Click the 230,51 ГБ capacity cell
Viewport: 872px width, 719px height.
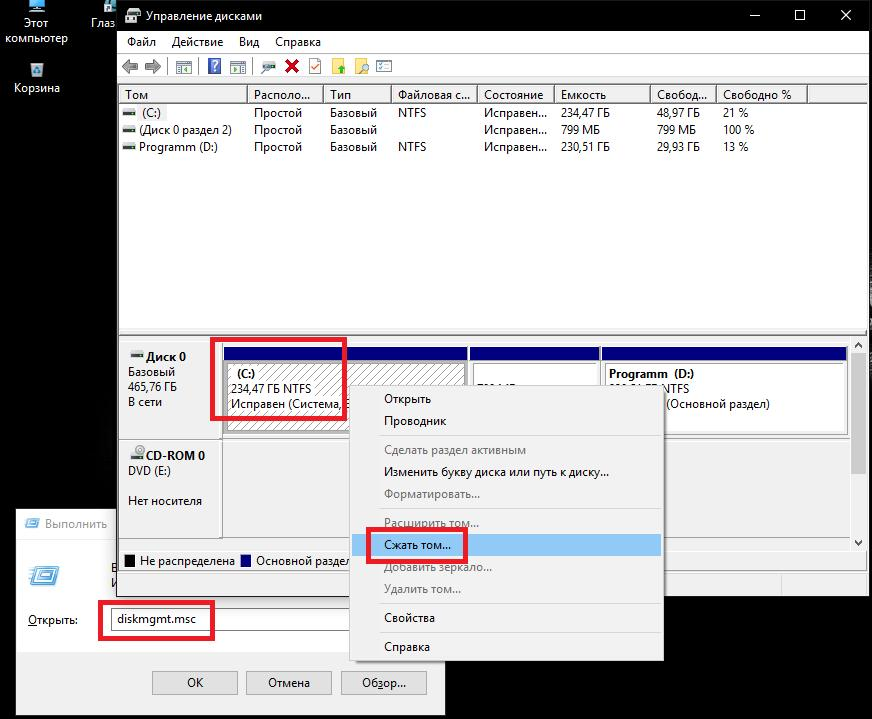click(585, 147)
